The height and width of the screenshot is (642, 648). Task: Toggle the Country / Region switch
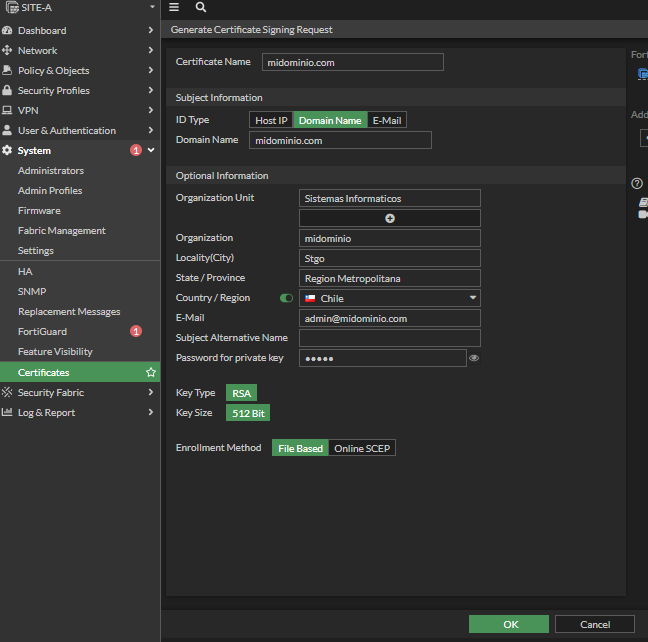287,298
